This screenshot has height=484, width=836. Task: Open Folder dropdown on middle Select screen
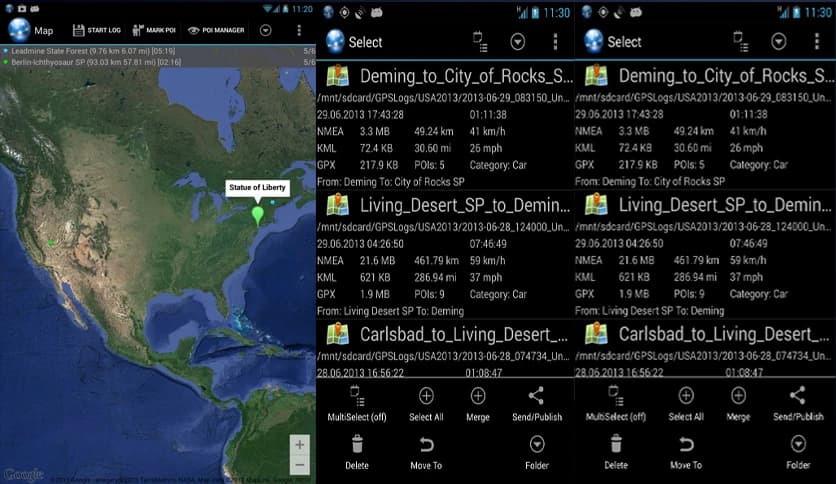point(537,452)
